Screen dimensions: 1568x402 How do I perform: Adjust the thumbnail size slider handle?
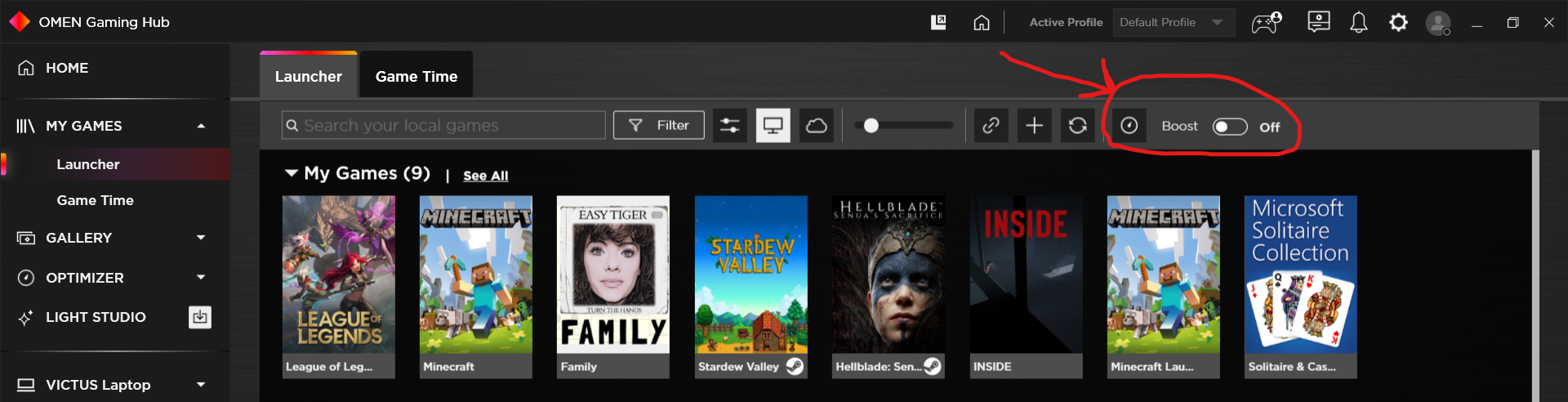pos(871,125)
